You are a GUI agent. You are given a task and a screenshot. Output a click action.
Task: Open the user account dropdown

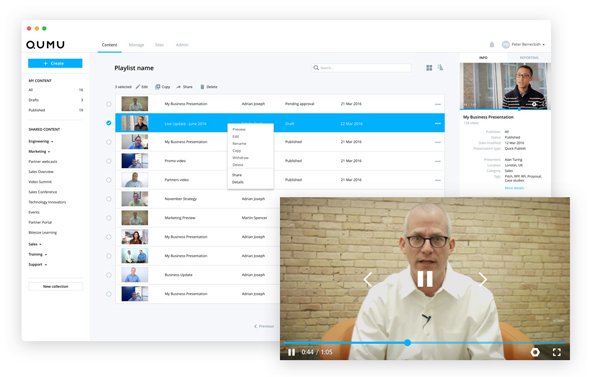[x=523, y=44]
